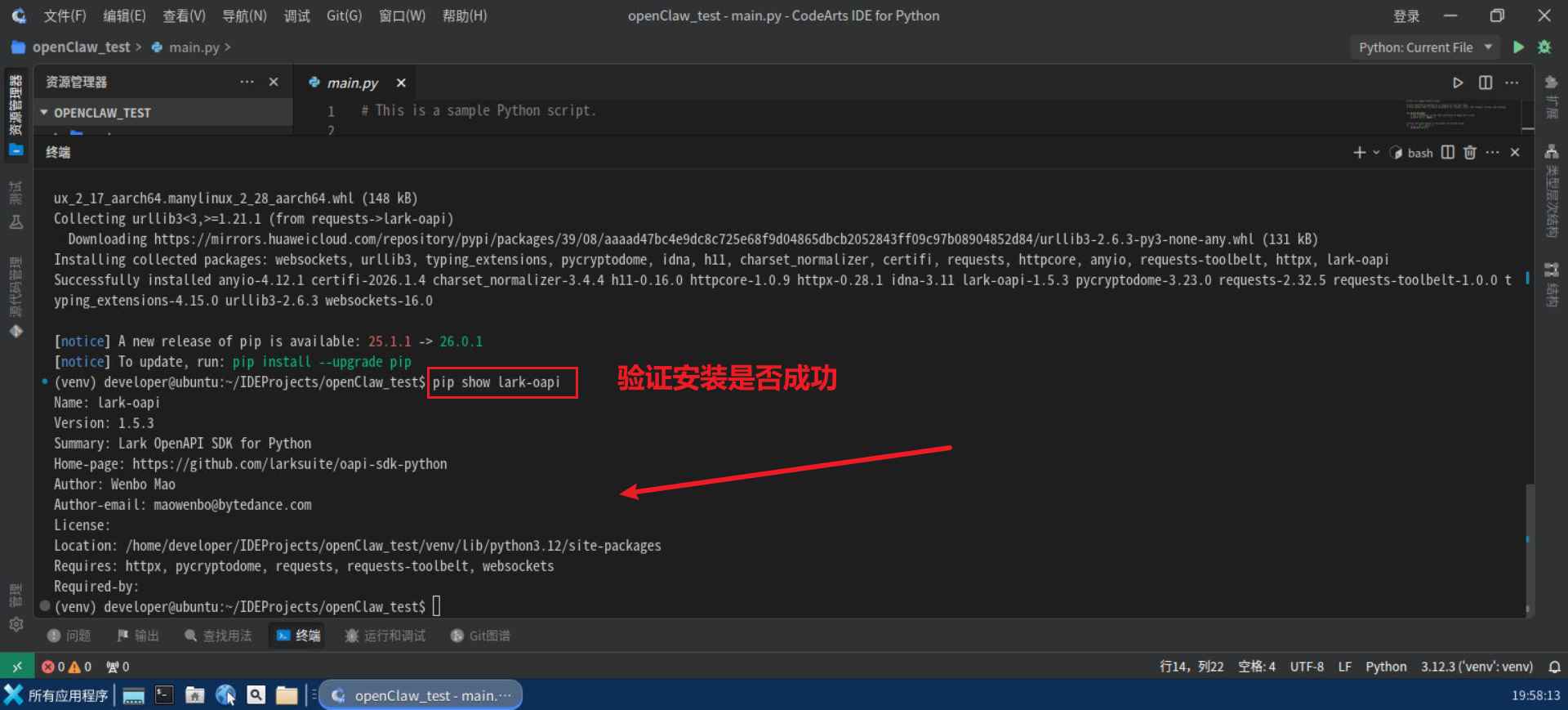
Task: Switch to the 运行和调试 tab
Action: click(385, 636)
